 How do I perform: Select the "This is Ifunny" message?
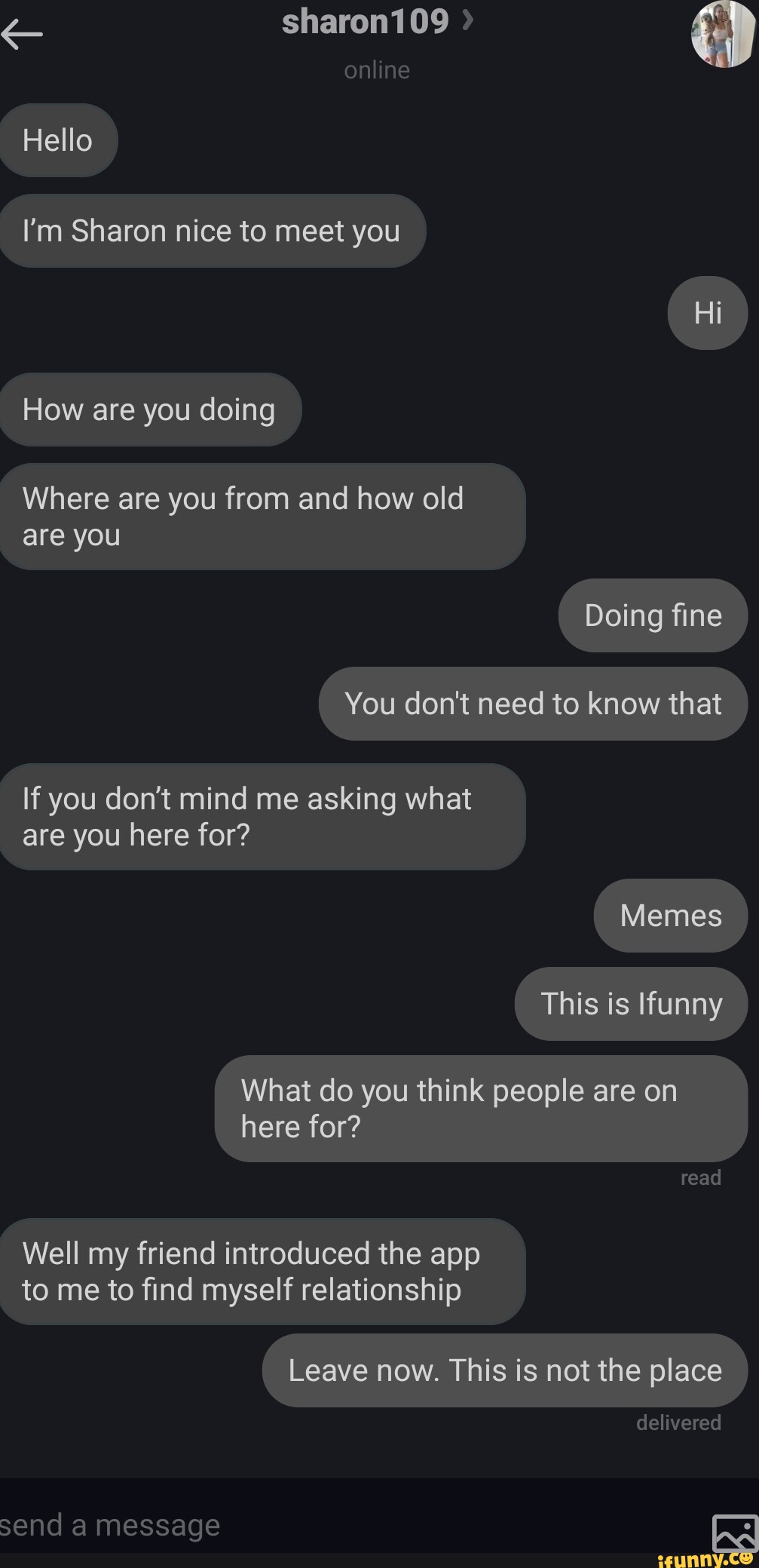631,1004
